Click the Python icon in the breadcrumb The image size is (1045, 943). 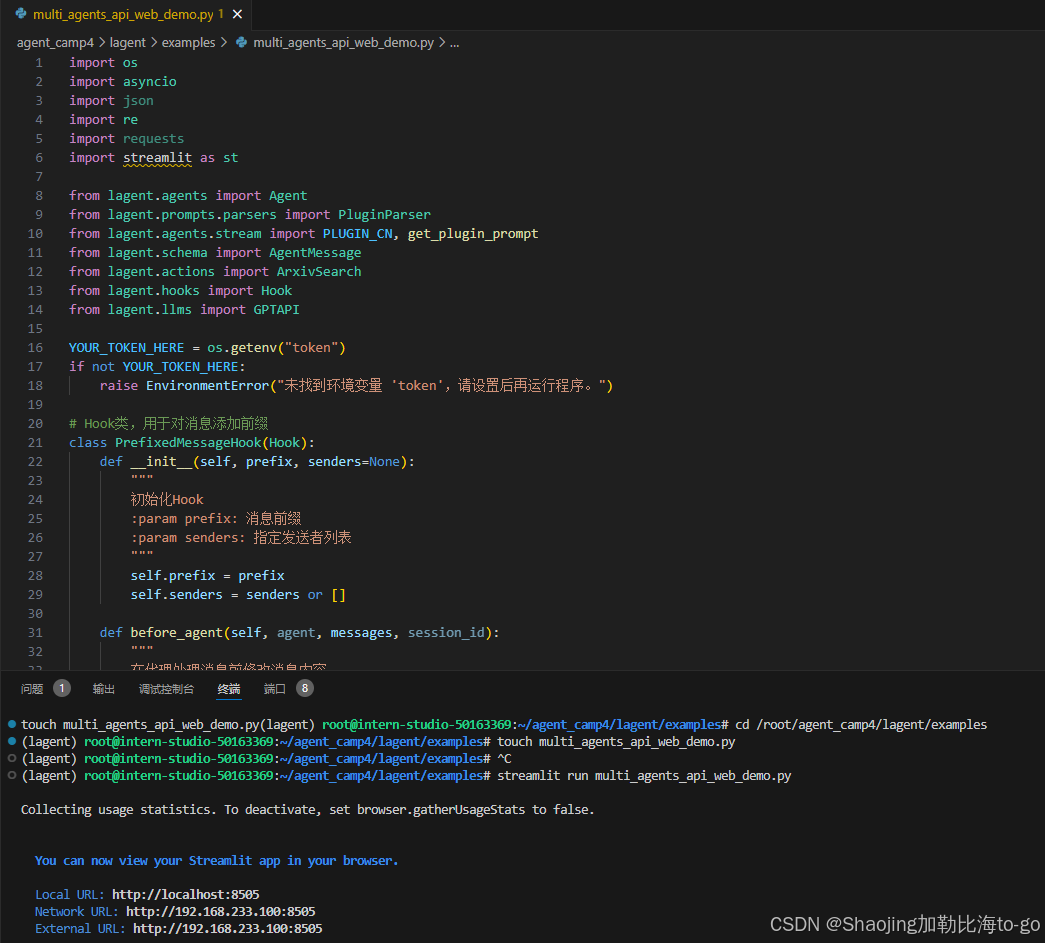coord(241,43)
